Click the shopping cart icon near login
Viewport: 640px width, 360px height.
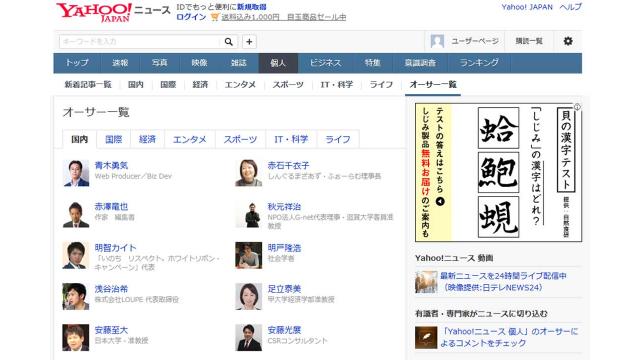pos(215,17)
